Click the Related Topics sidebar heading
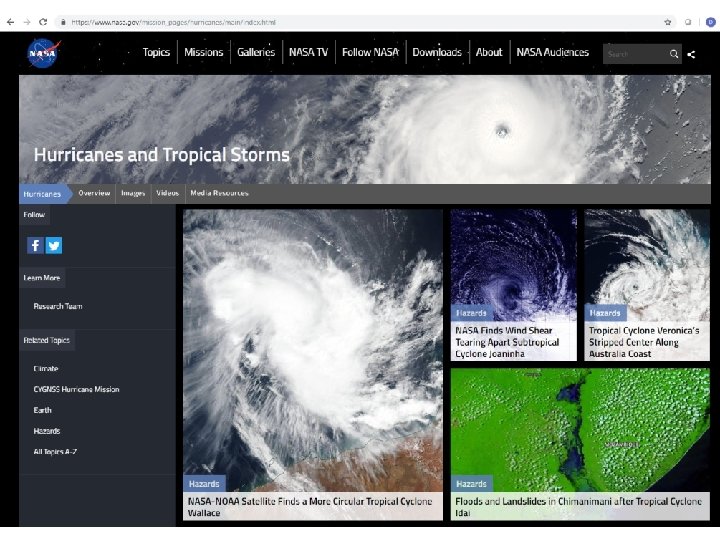The image size is (720, 540). coord(47,340)
